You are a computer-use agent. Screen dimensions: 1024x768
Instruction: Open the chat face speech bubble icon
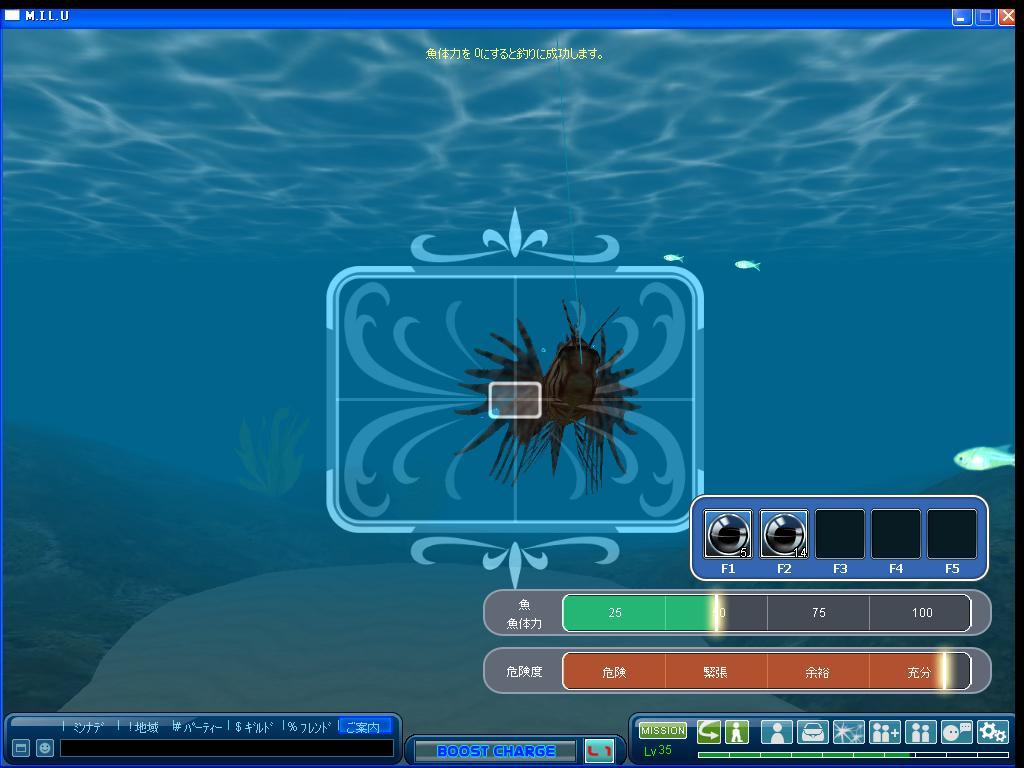coord(956,732)
